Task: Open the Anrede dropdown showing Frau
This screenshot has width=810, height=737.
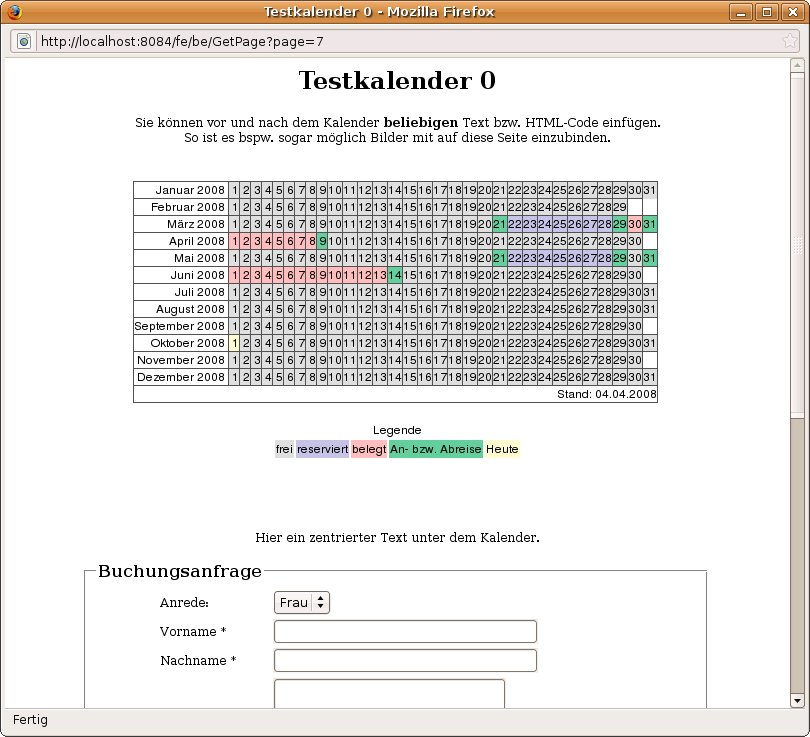Action: pos(301,602)
